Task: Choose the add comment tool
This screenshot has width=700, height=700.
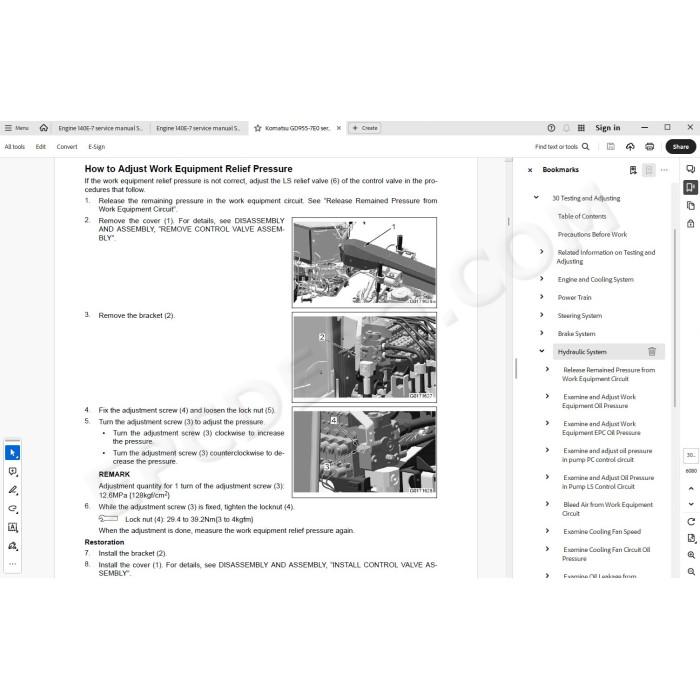Action: point(12,471)
